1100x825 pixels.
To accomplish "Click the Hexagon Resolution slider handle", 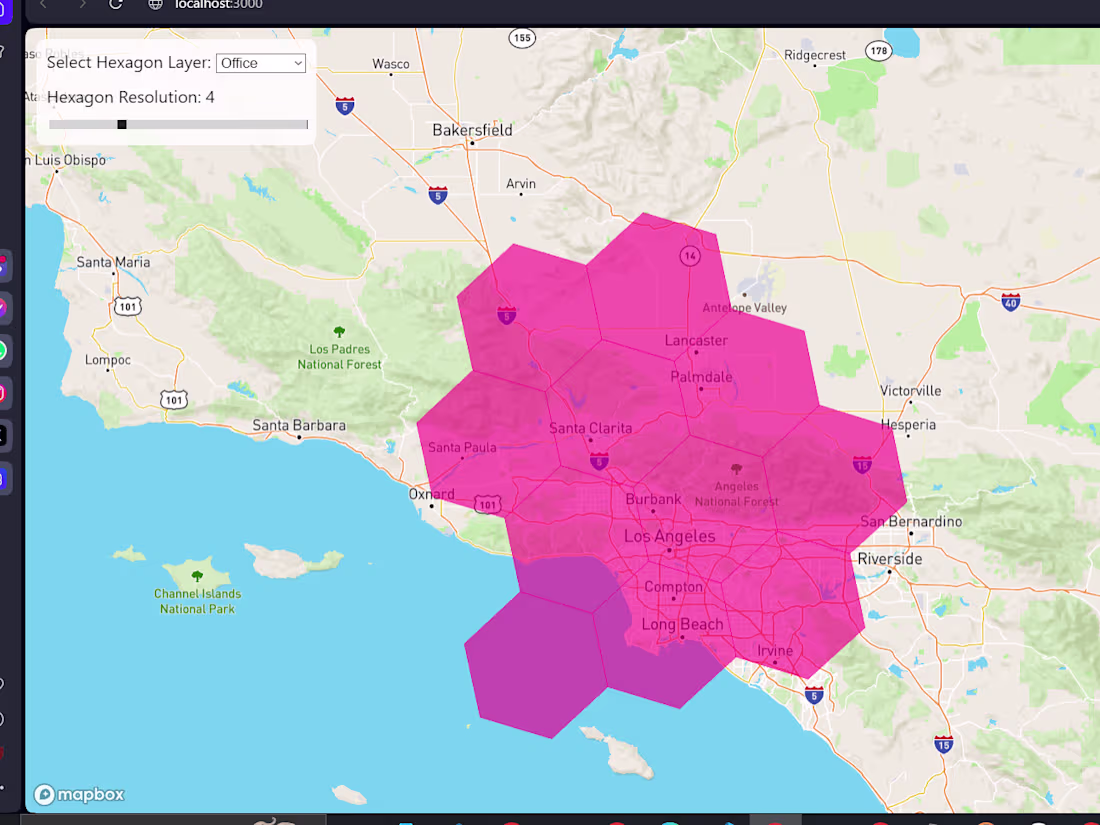I will pyautogui.click(x=121, y=124).
